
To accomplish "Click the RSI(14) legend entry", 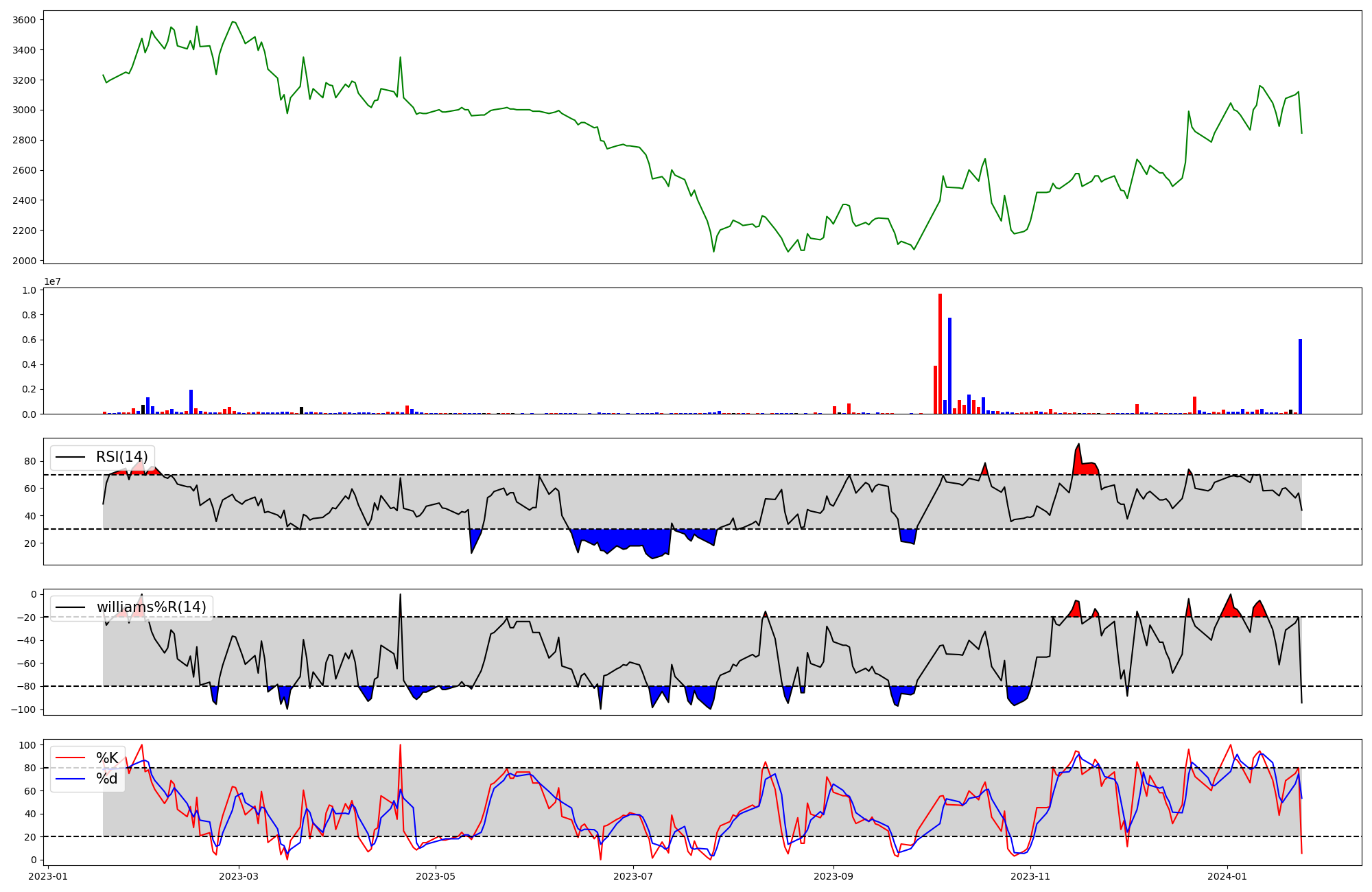I will [x=102, y=457].
